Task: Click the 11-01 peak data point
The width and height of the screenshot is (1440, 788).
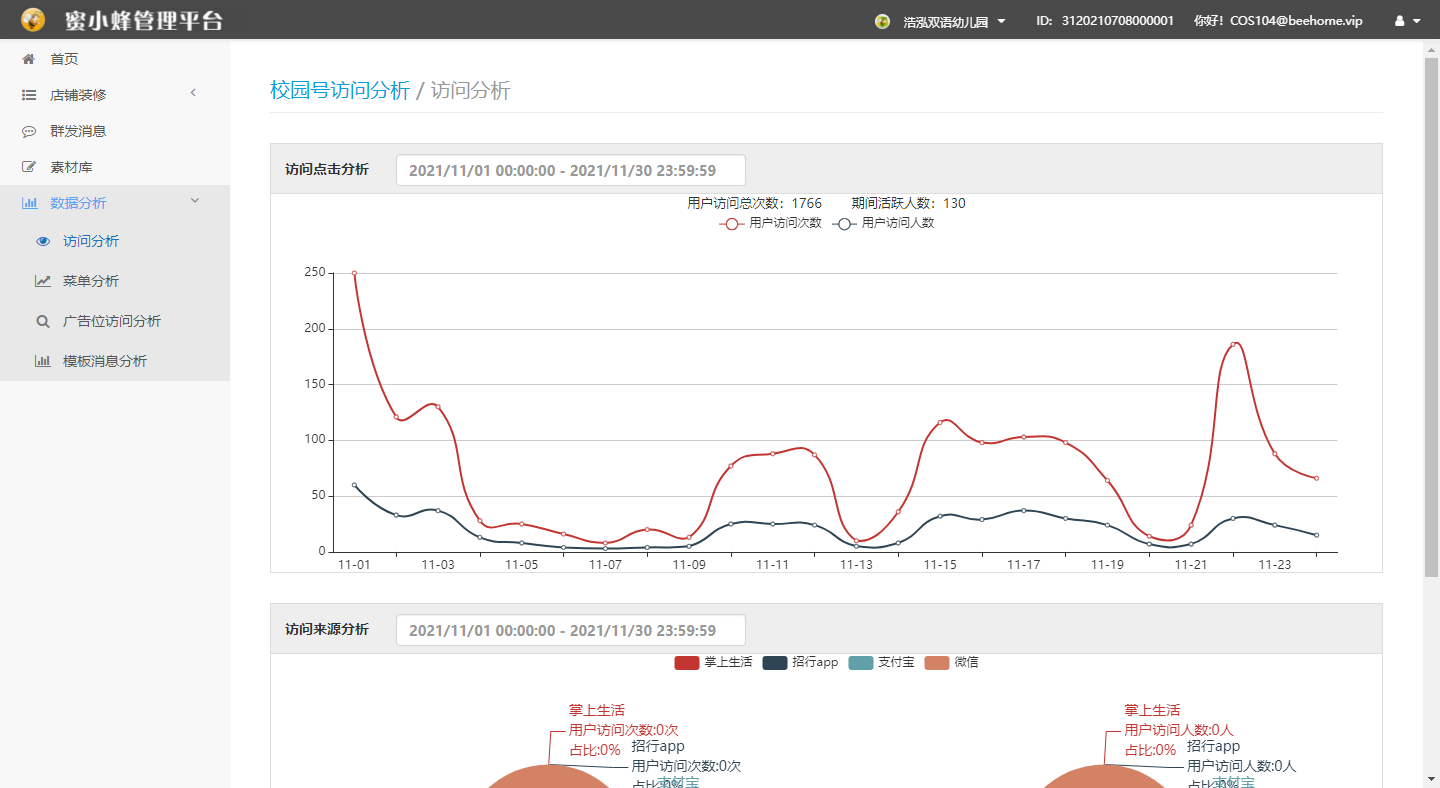Action: 354,273
